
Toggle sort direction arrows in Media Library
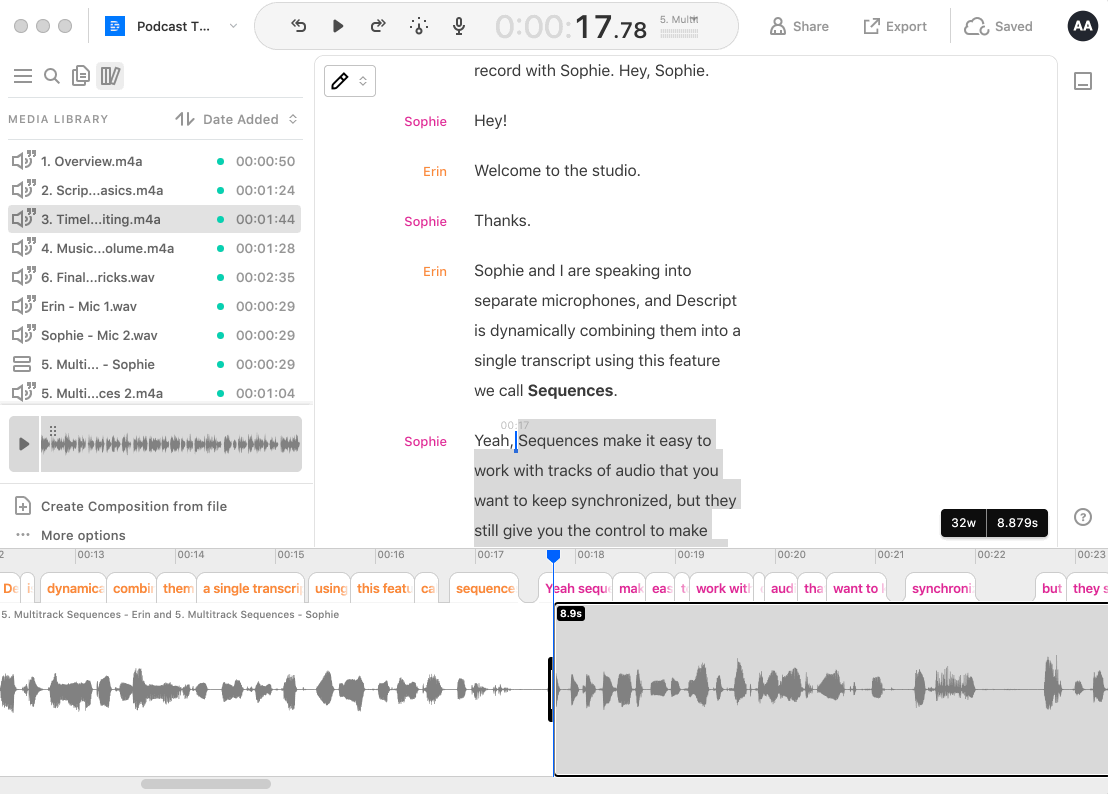tap(184, 119)
